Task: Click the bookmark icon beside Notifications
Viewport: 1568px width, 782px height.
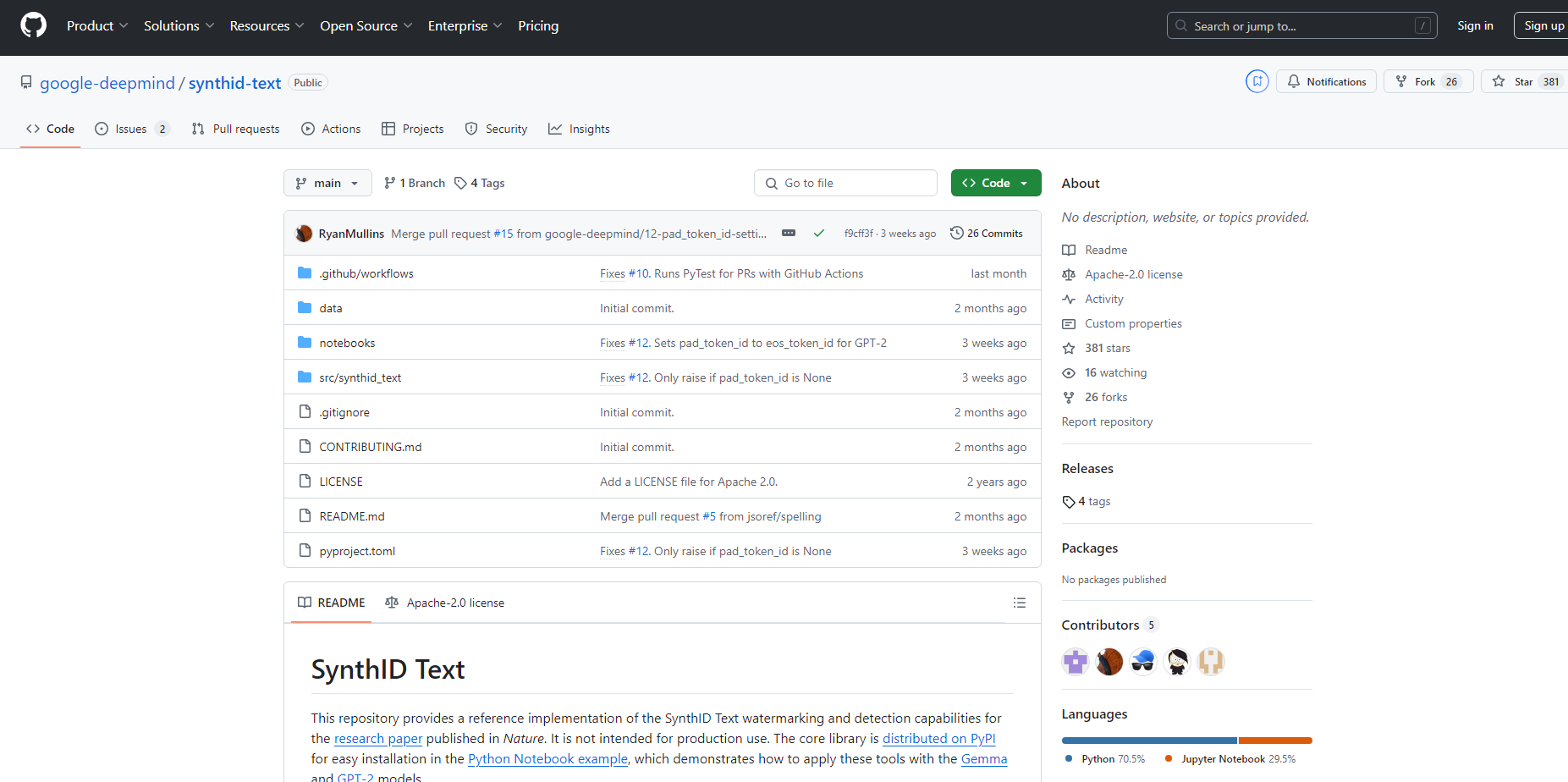Action: click(1257, 81)
